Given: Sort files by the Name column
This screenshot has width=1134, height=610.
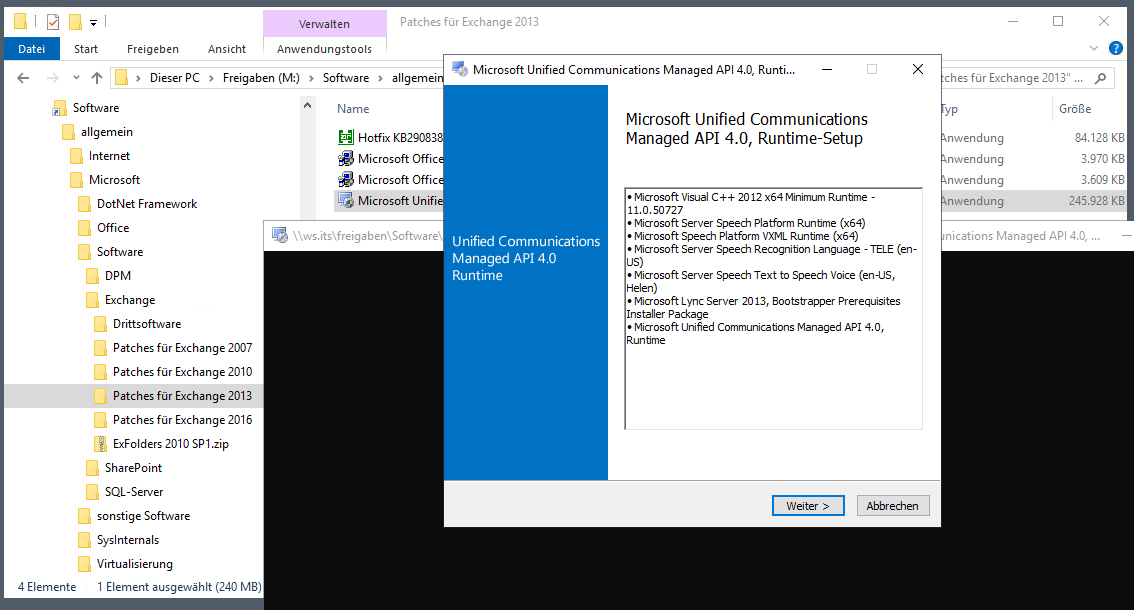Looking at the screenshot, I should (353, 109).
